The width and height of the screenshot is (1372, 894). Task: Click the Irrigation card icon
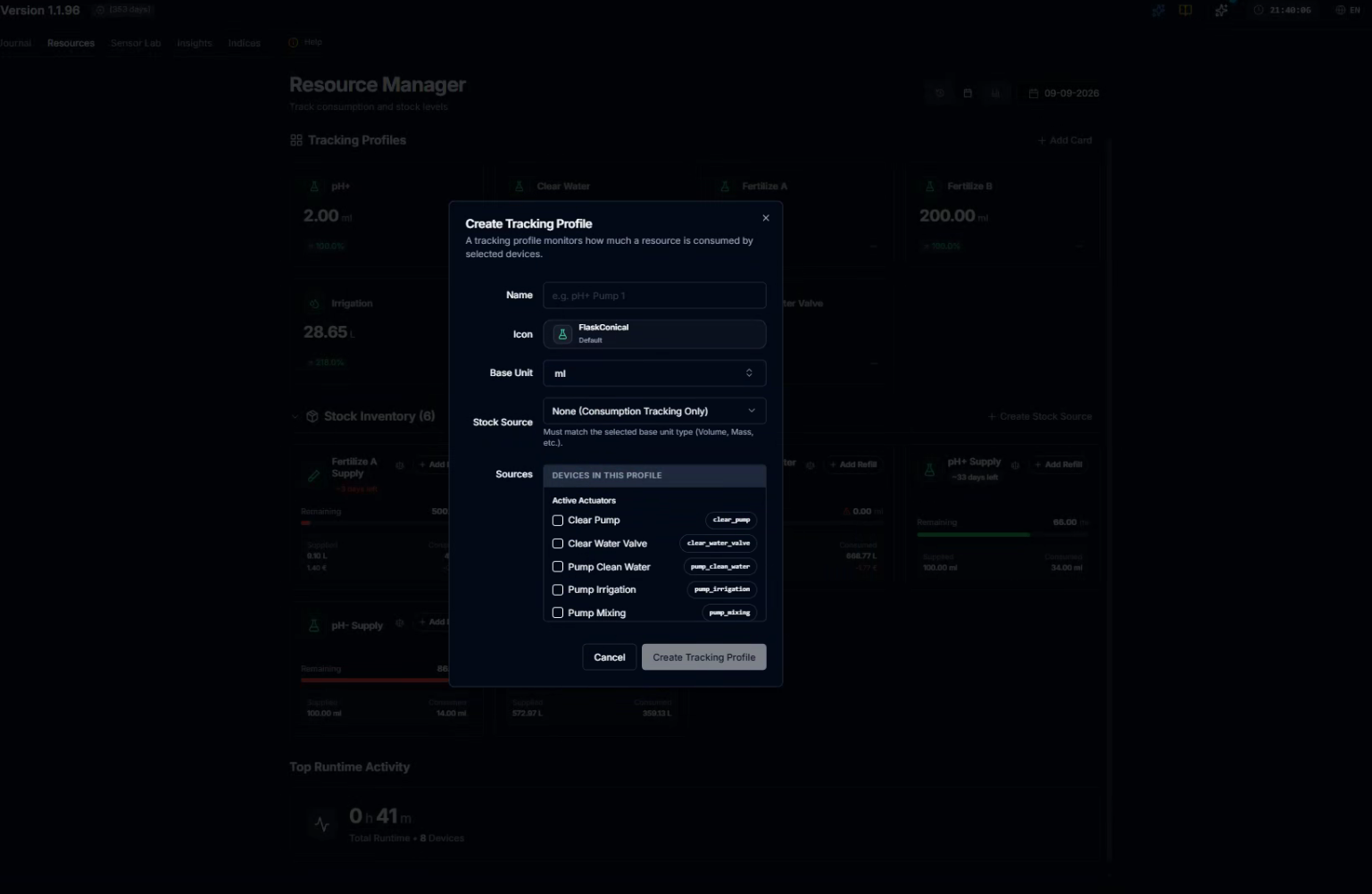[x=314, y=304]
